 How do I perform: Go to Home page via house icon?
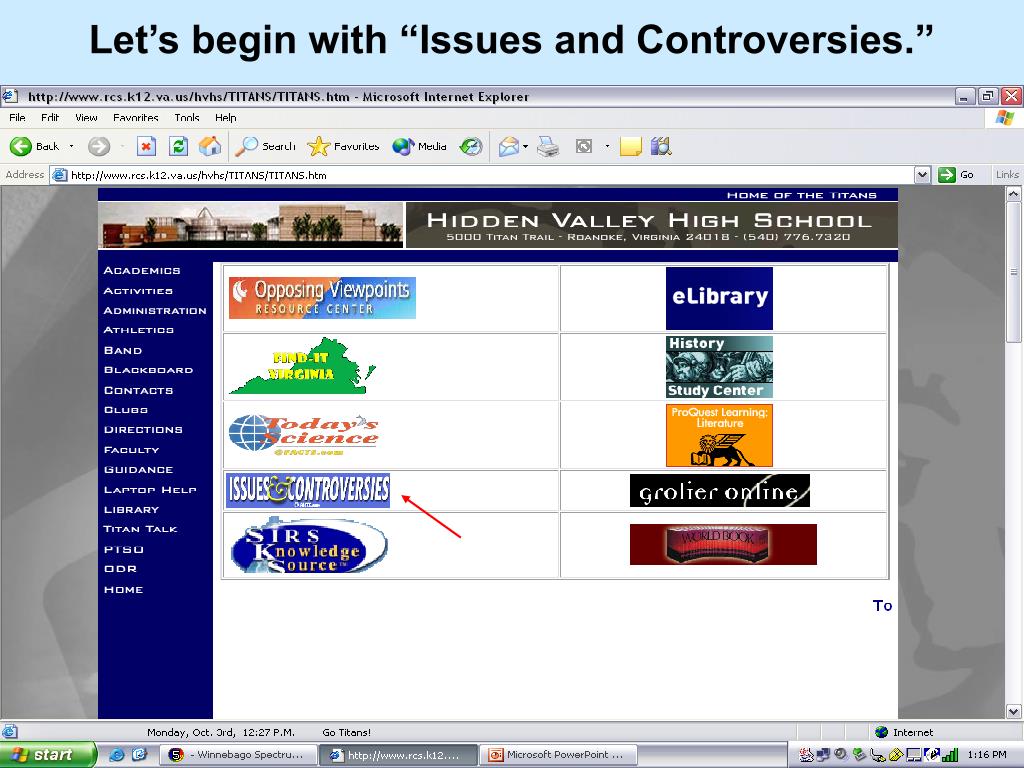pos(210,146)
